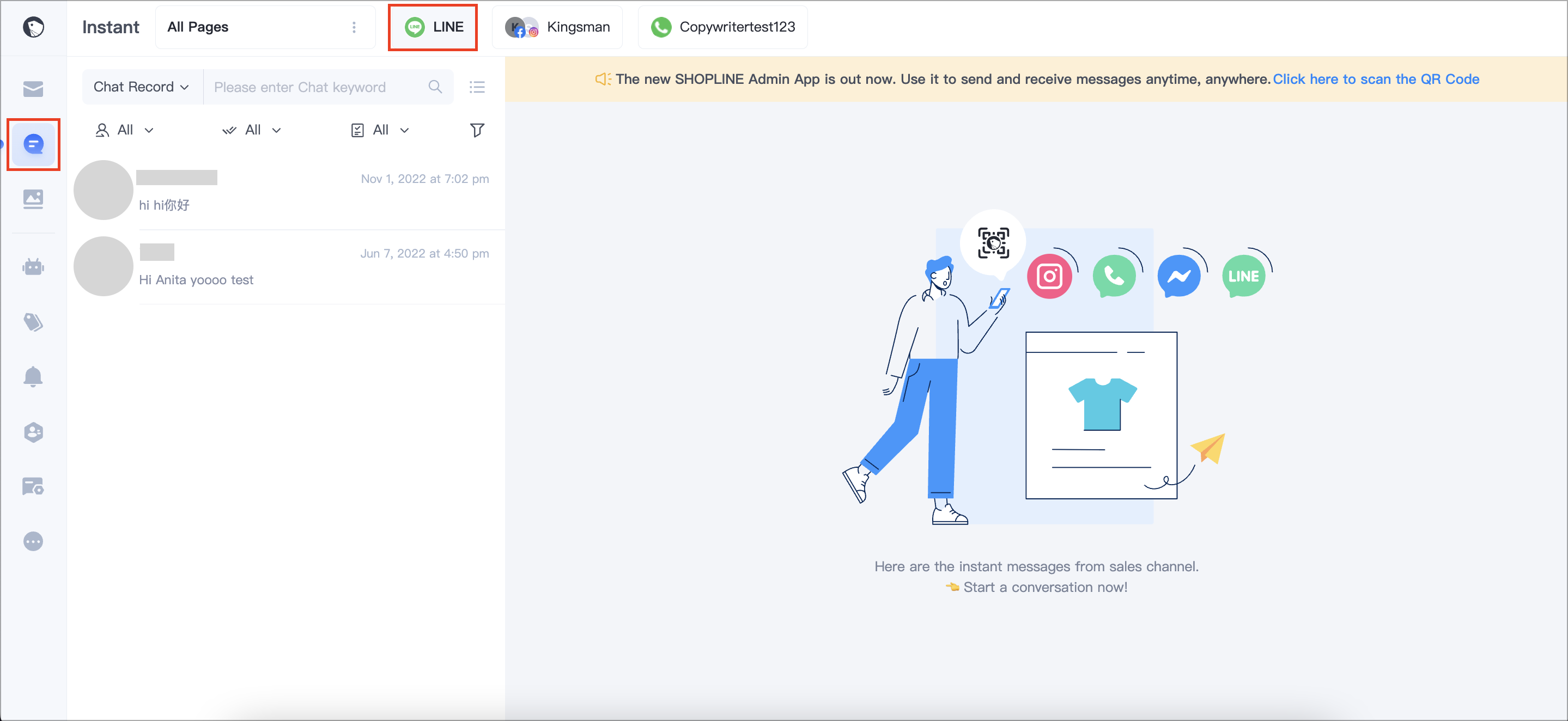Expand the Chat Record dropdown

coord(141,87)
